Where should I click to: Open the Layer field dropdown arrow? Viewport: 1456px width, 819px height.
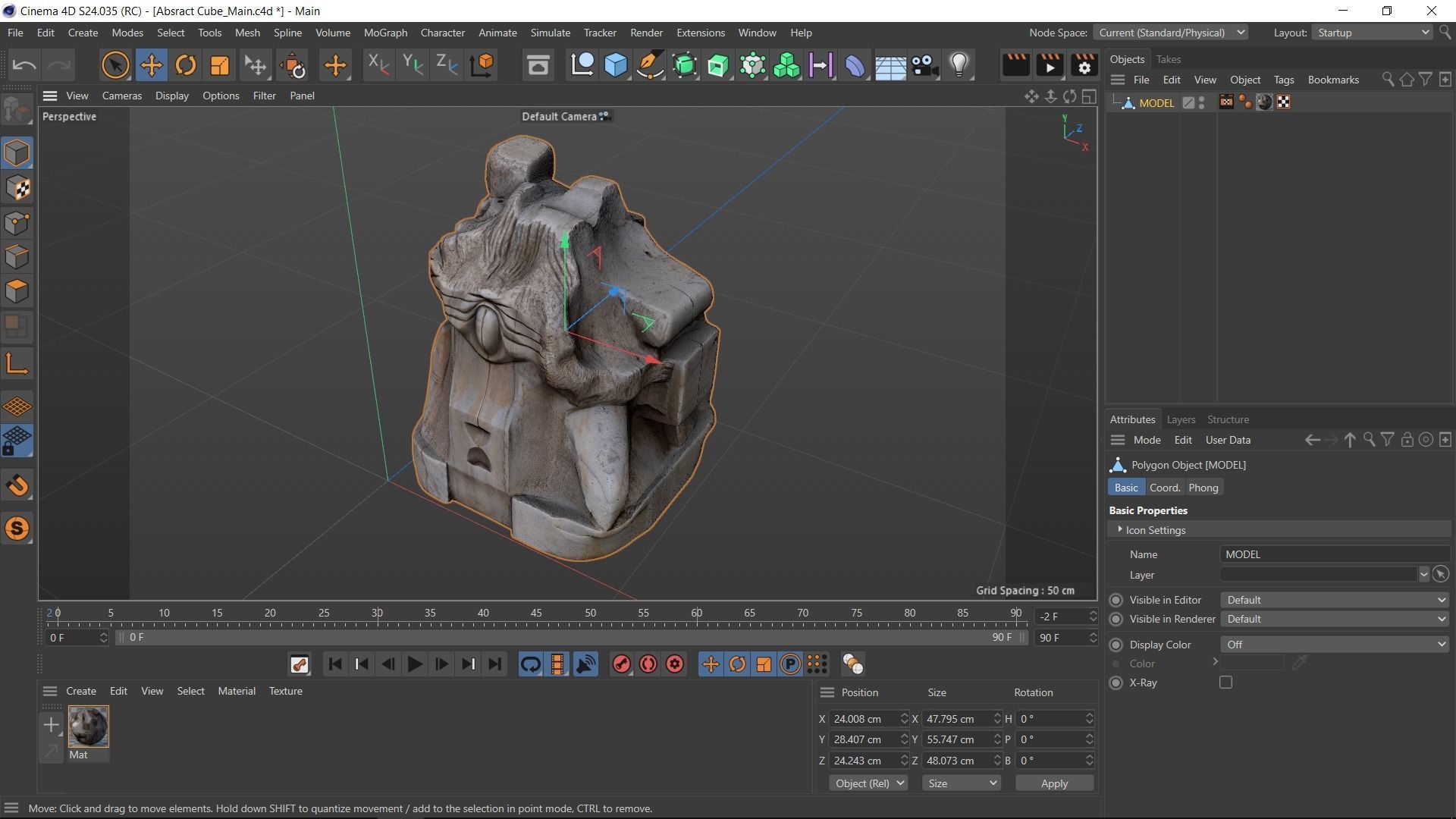[1423, 575]
